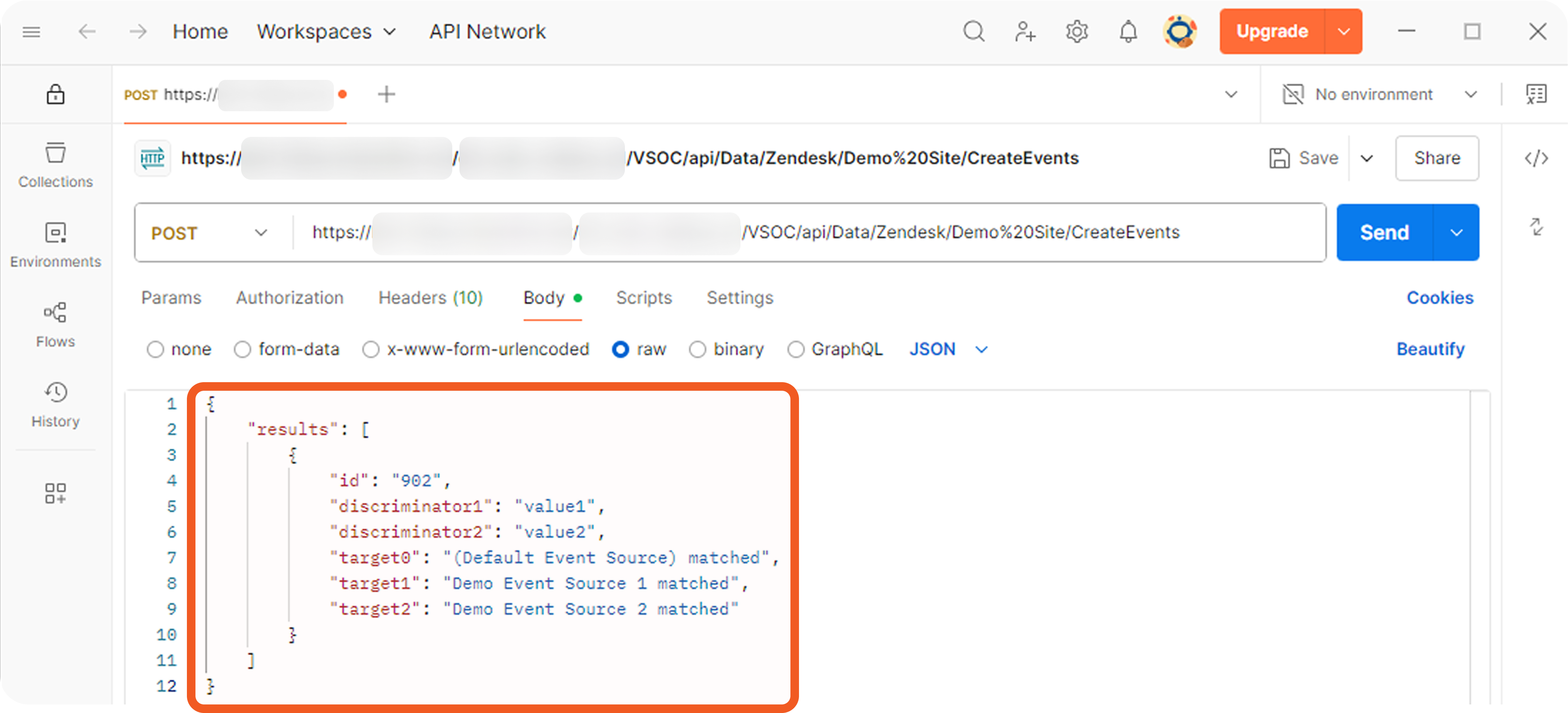The image size is (1568, 713).
Task: Open the History sidebar panel
Action: pyautogui.click(x=55, y=404)
